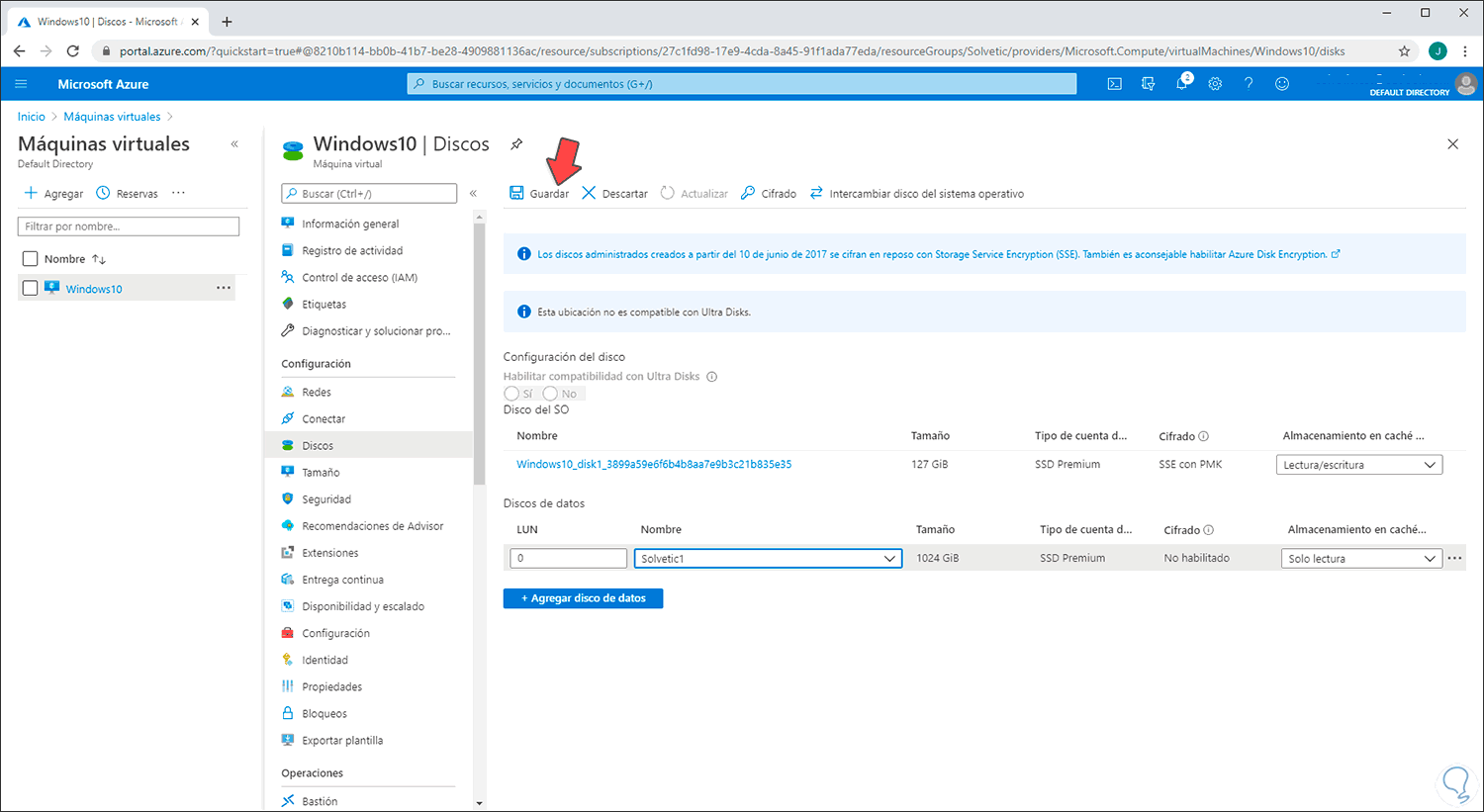
Task: Open the Windows10 VM in the list
Action: (x=94, y=289)
